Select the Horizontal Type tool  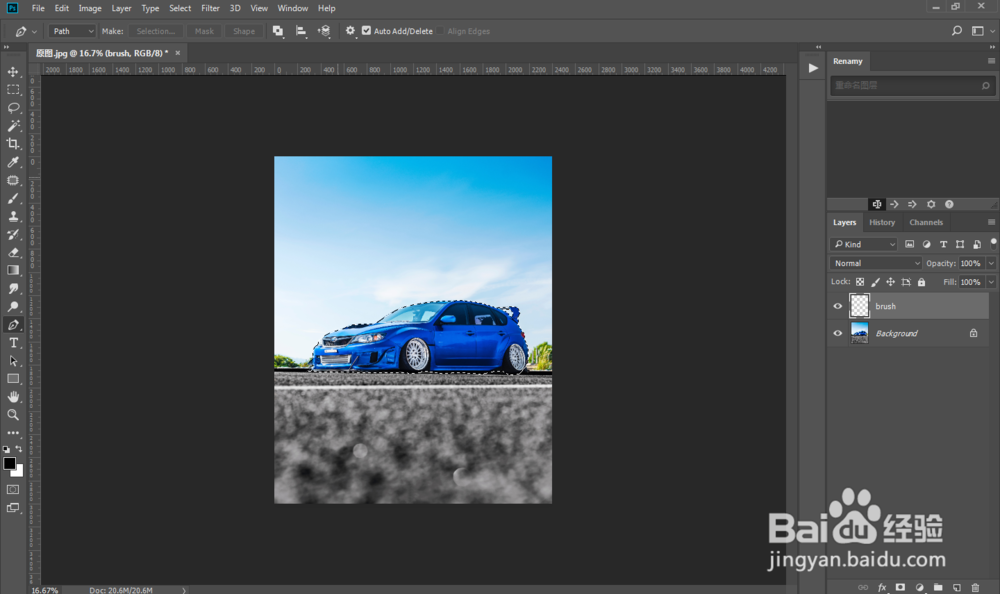(x=13, y=343)
